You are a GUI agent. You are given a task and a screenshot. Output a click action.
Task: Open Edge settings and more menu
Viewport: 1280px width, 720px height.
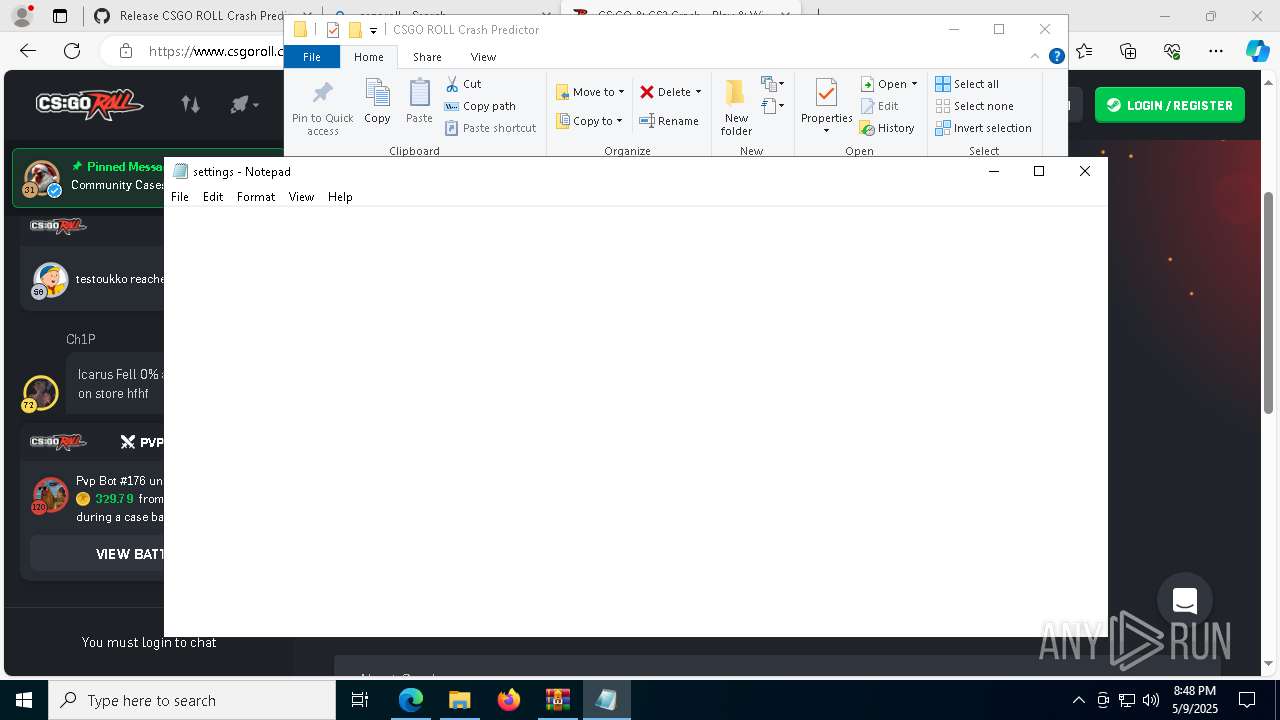[x=1215, y=51]
